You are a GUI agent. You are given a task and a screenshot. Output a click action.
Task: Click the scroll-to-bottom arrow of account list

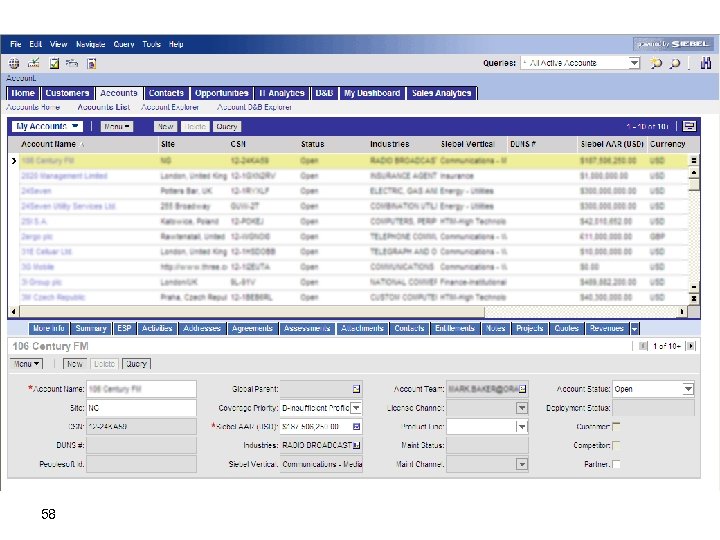pos(694,298)
